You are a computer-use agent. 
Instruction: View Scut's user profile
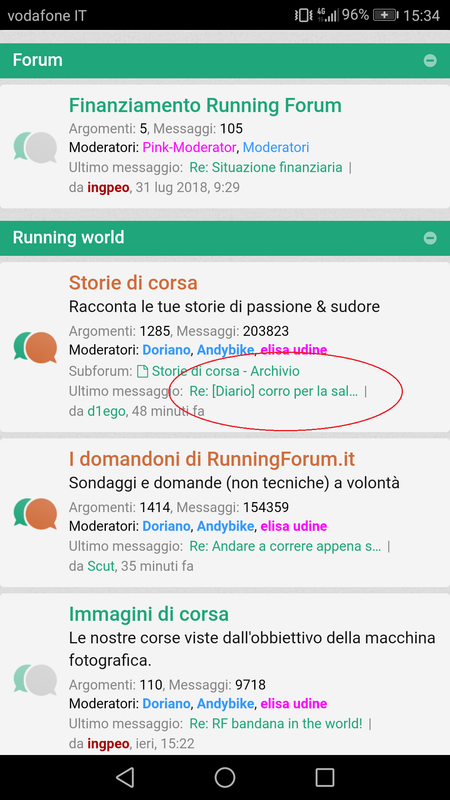coord(101,566)
